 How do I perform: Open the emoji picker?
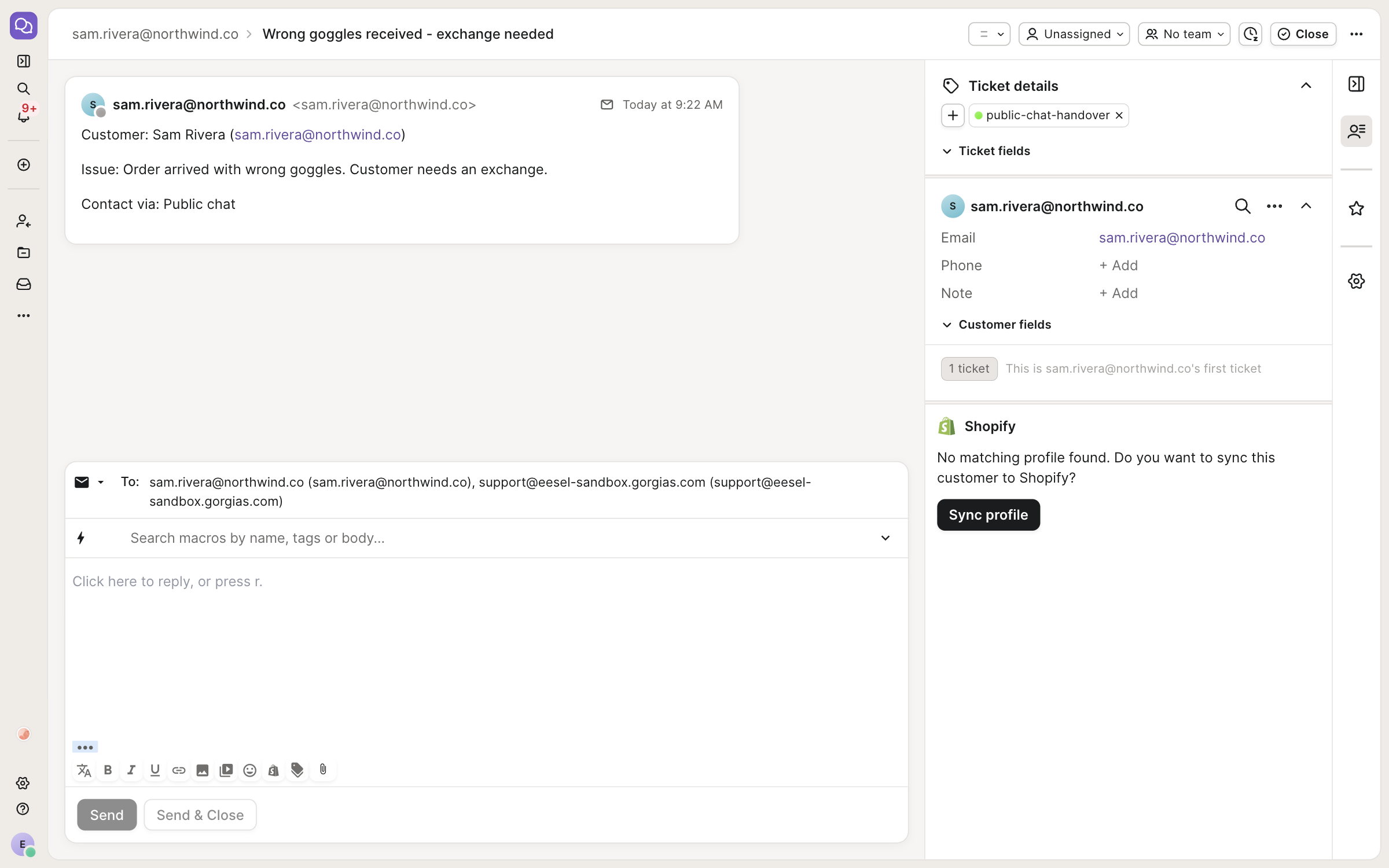point(250,770)
